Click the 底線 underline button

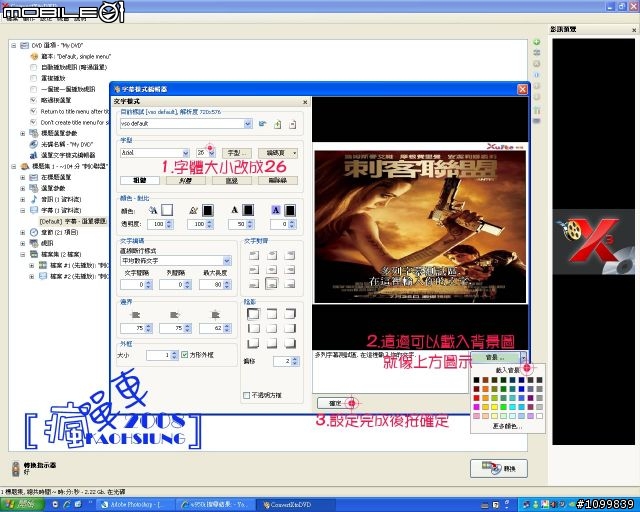click(232, 180)
